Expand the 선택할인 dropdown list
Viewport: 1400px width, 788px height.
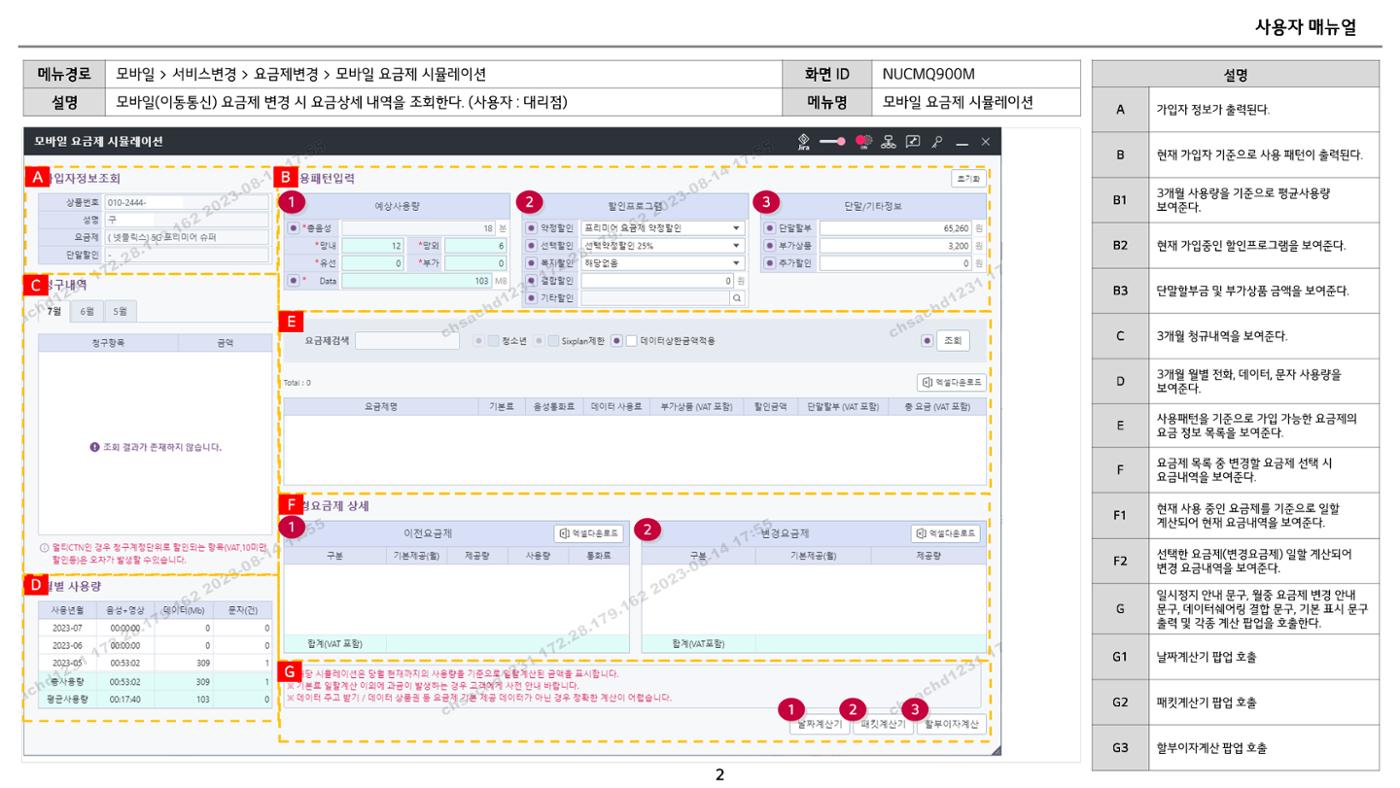tap(663, 246)
